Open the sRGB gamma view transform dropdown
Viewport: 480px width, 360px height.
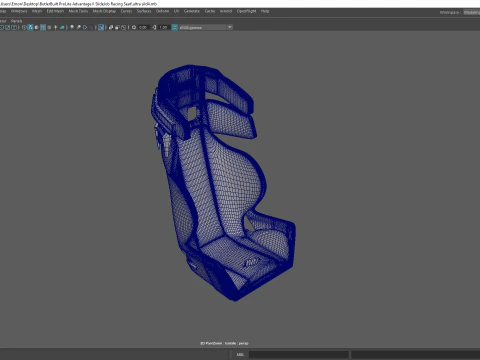[206, 27]
